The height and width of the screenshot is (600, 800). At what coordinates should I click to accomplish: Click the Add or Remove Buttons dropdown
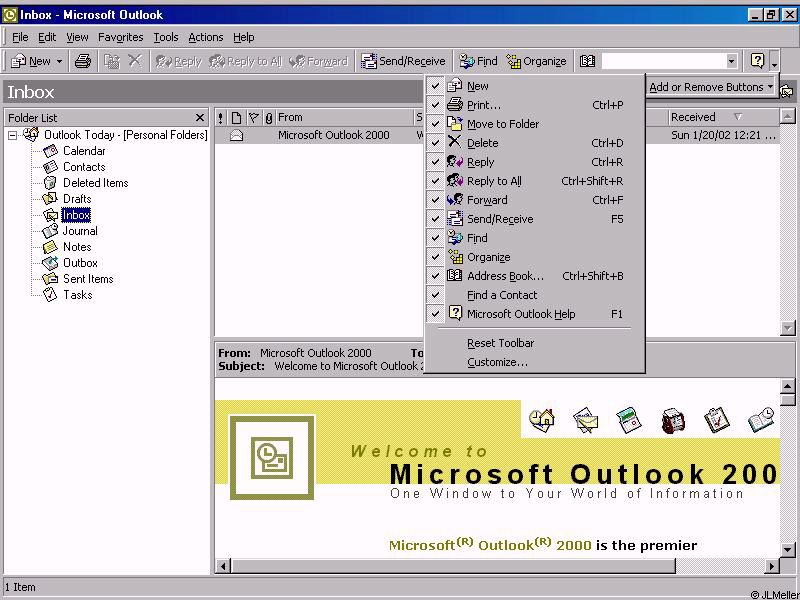click(x=711, y=87)
